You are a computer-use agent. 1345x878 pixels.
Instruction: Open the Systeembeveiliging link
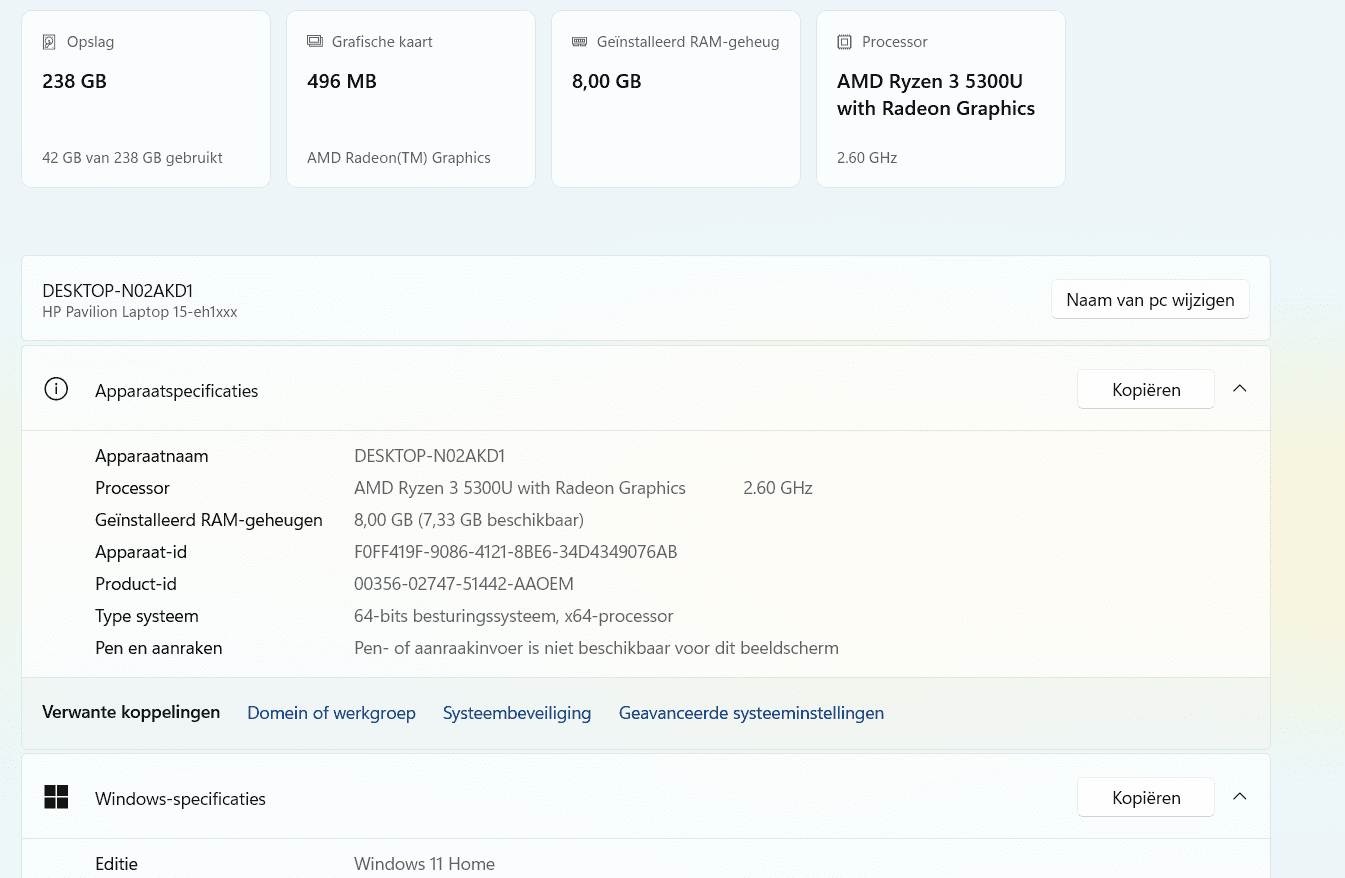(x=517, y=713)
